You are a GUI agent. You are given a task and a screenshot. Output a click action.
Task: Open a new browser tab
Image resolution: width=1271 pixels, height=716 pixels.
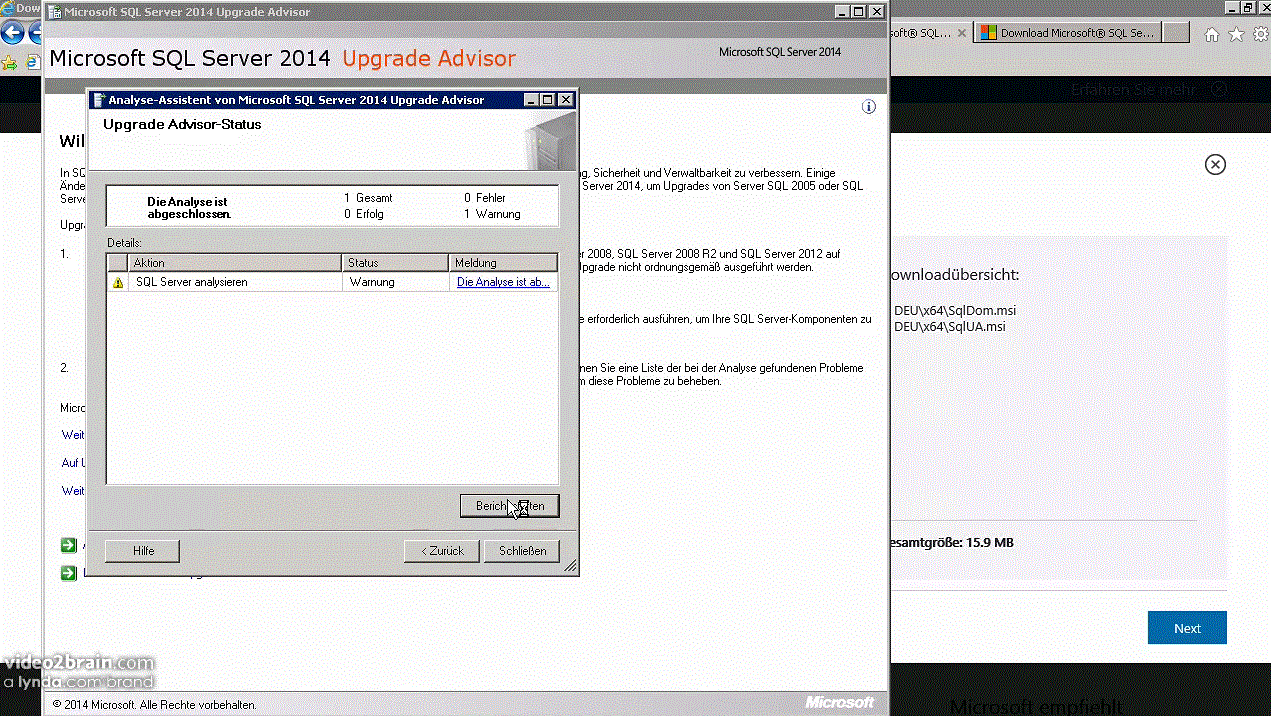pos(1176,33)
